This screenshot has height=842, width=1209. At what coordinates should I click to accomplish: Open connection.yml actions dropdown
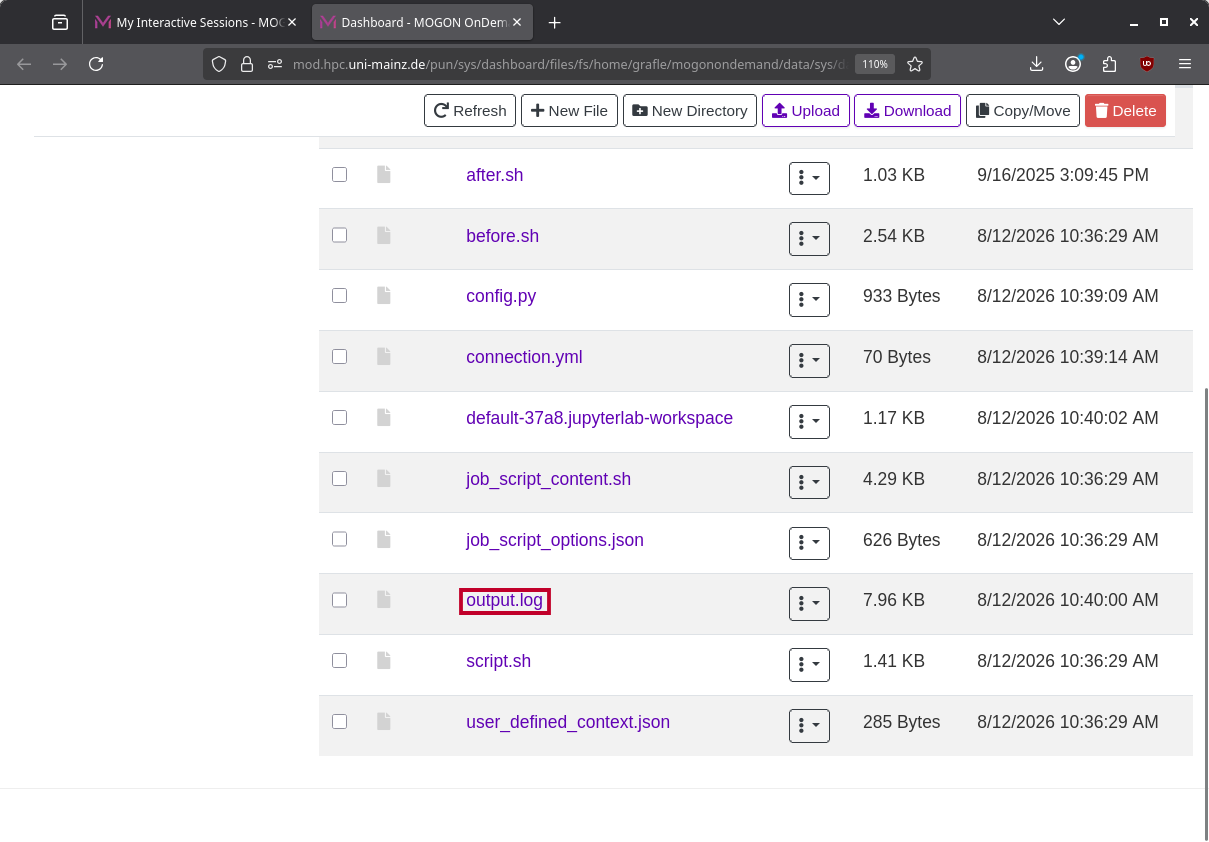pos(809,361)
